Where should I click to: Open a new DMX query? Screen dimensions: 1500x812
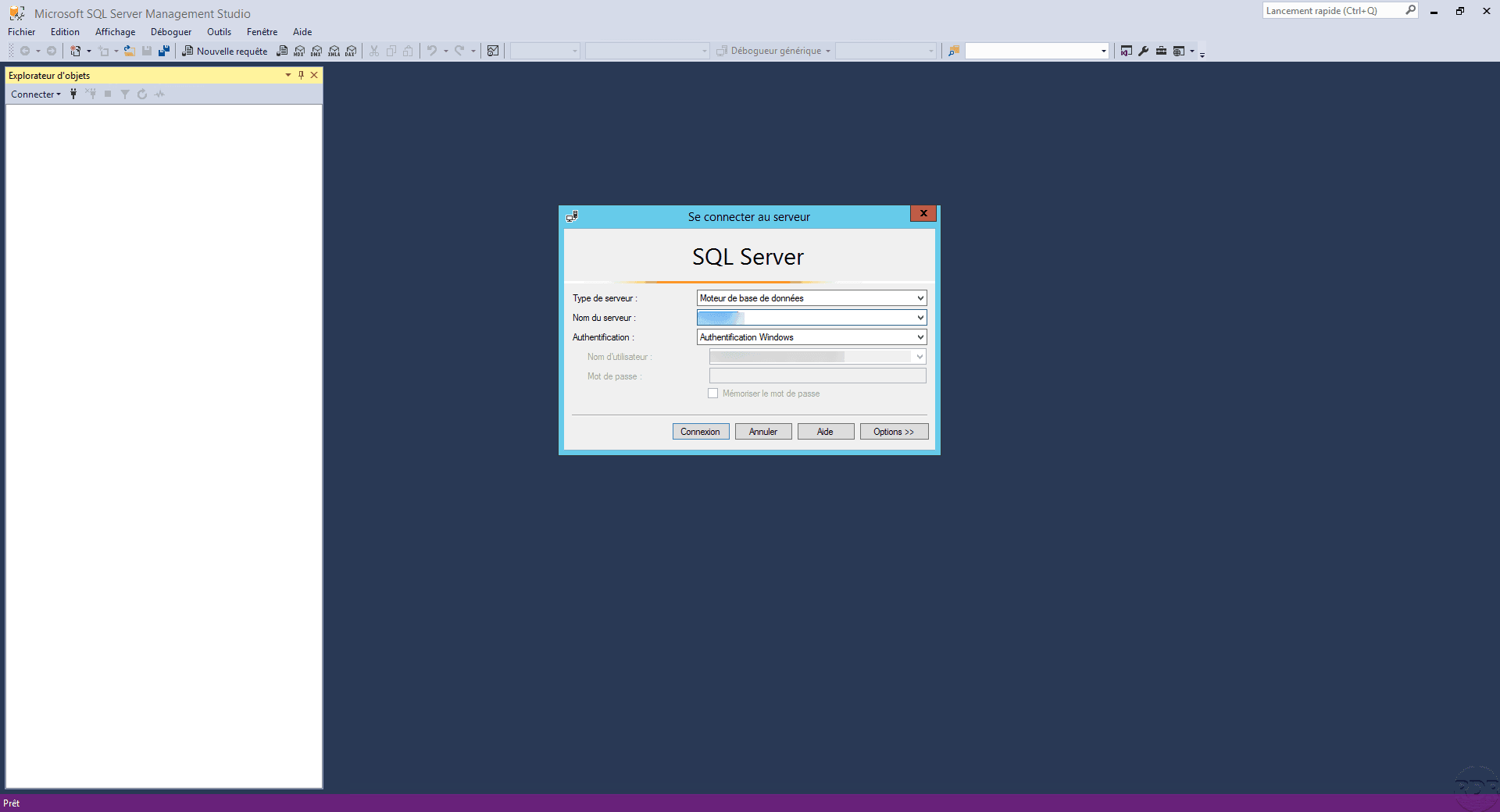pyautogui.click(x=316, y=51)
